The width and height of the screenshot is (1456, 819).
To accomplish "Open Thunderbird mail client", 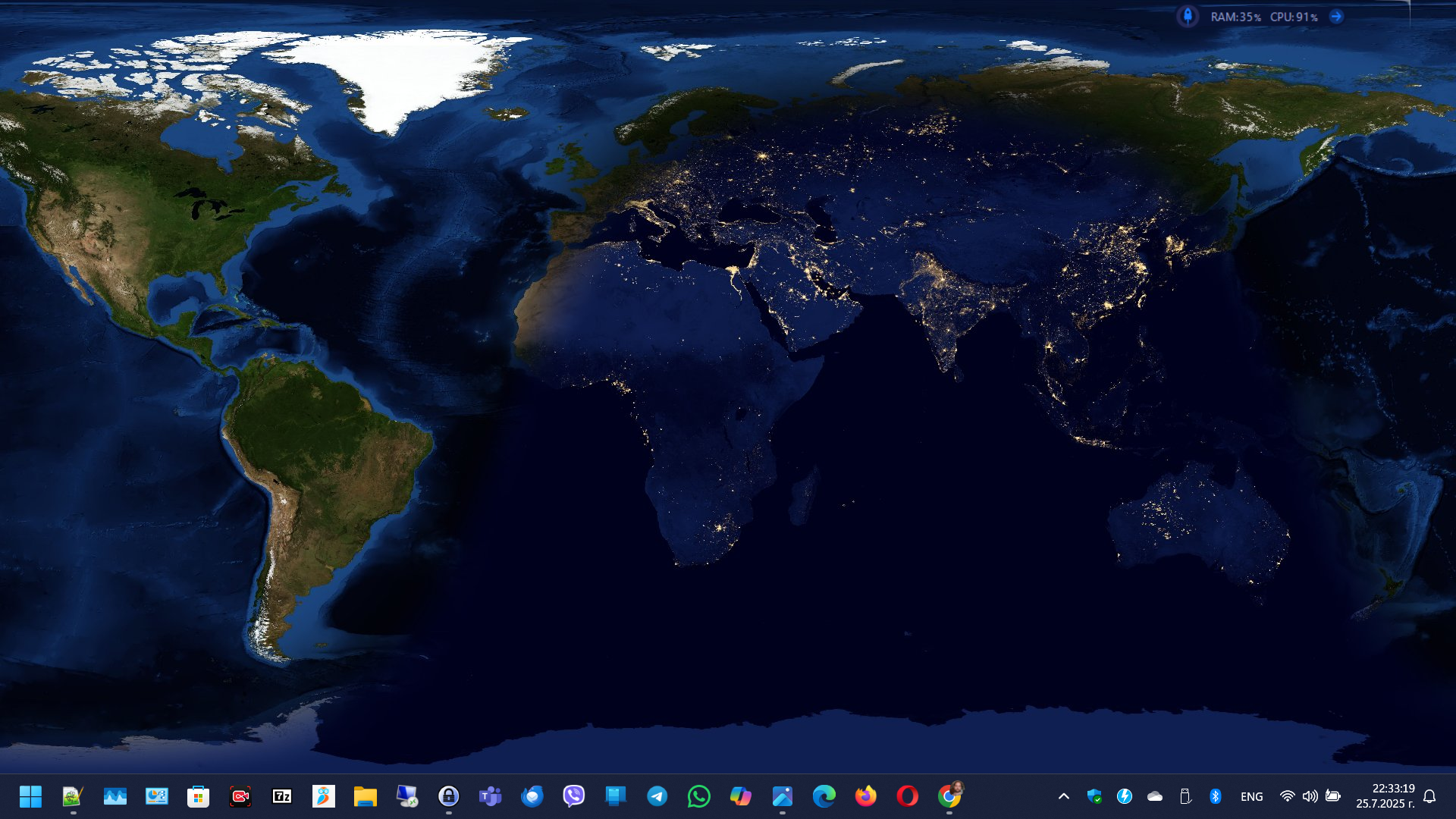I will pyautogui.click(x=532, y=796).
